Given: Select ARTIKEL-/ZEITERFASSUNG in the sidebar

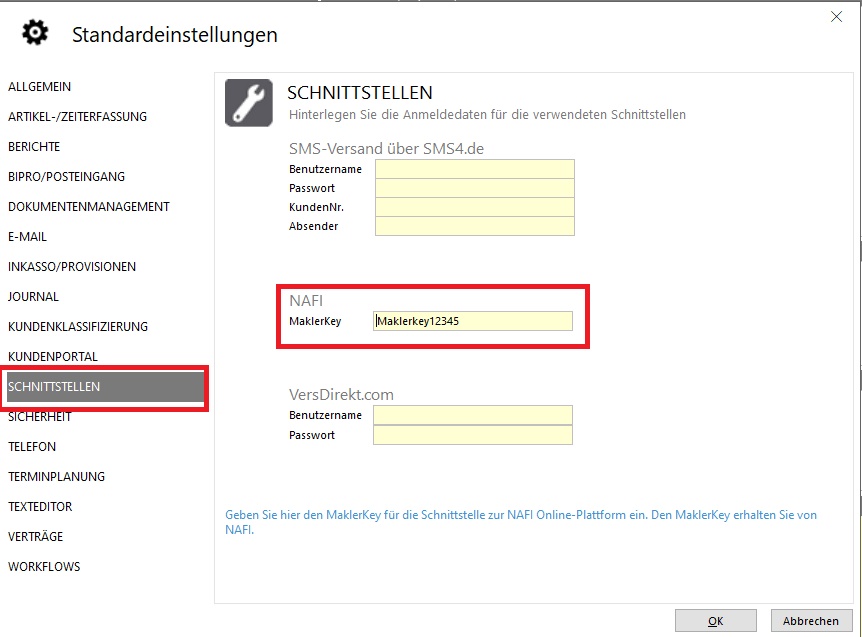Looking at the screenshot, I should pyautogui.click(x=77, y=117).
